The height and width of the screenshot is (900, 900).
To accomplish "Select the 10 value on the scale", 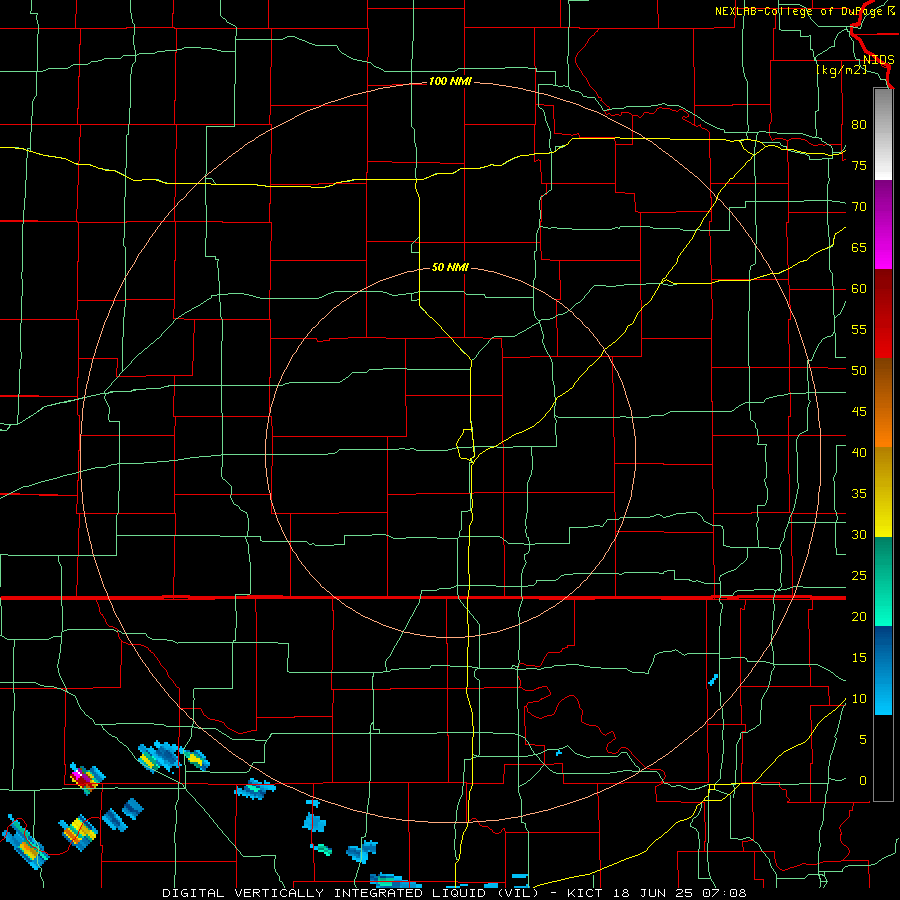I will (859, 699).
